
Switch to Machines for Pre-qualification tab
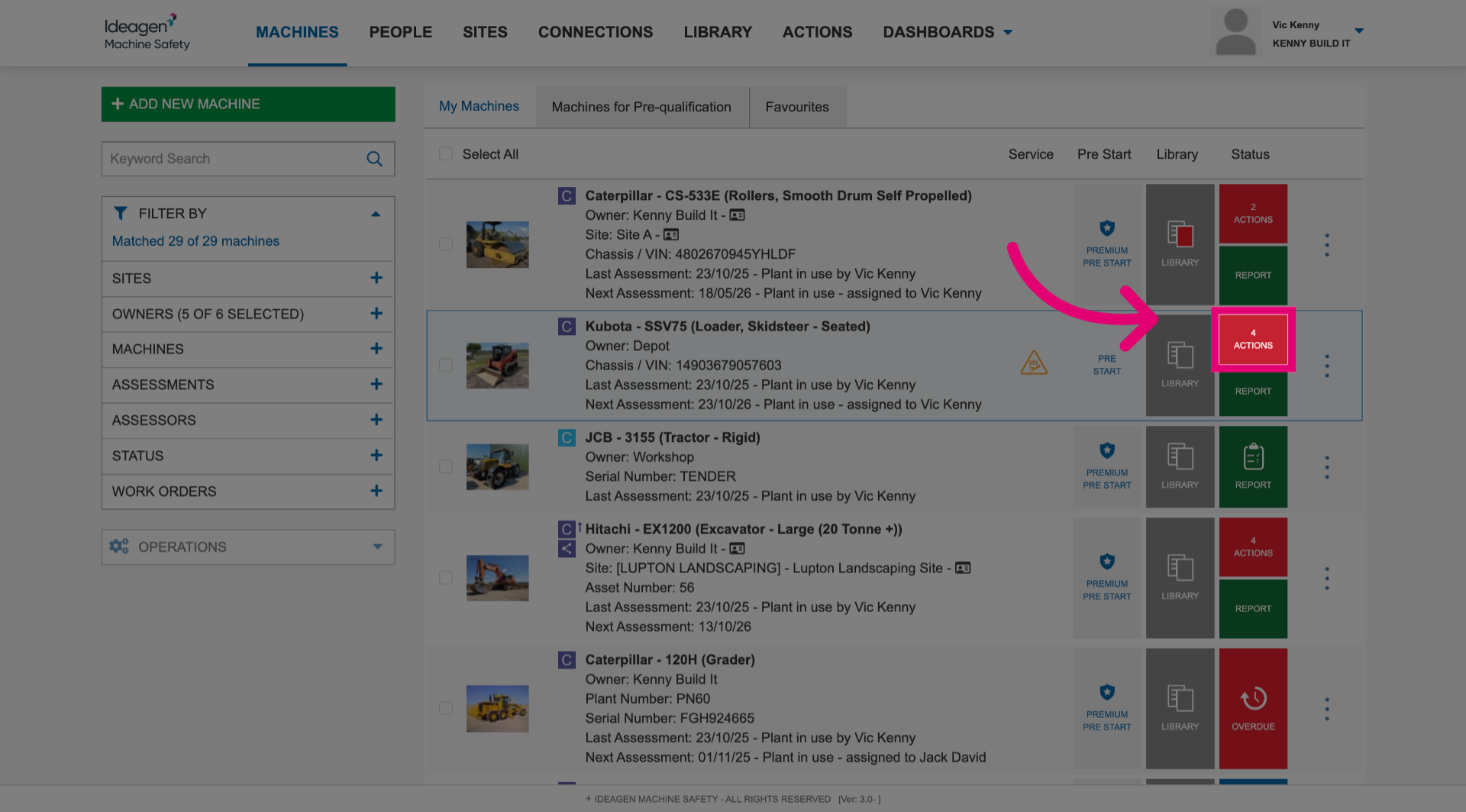[641, 107]
